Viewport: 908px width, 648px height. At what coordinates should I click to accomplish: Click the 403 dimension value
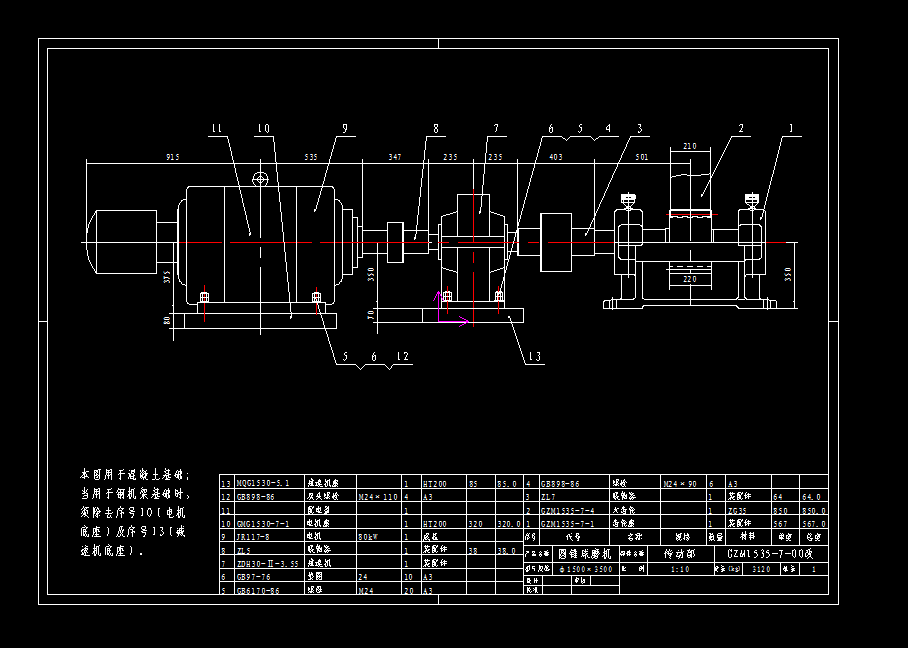click(x=555, y=158)
